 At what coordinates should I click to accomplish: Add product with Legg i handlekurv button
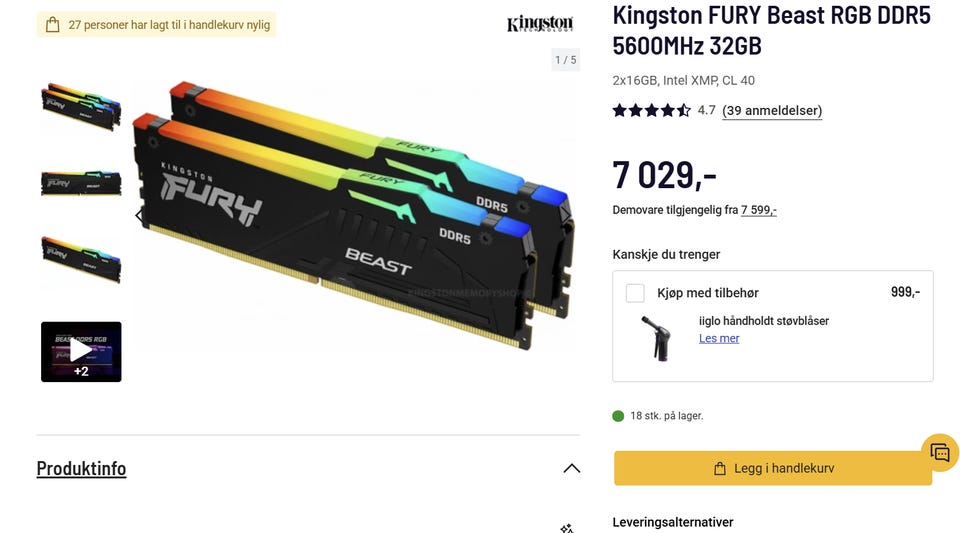coord(773,468)
